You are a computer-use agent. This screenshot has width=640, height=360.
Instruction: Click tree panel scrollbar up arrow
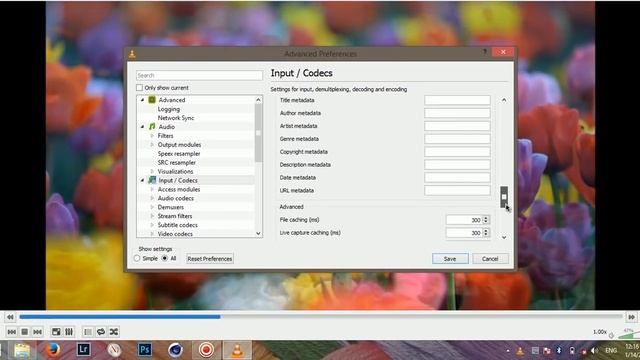258,100
